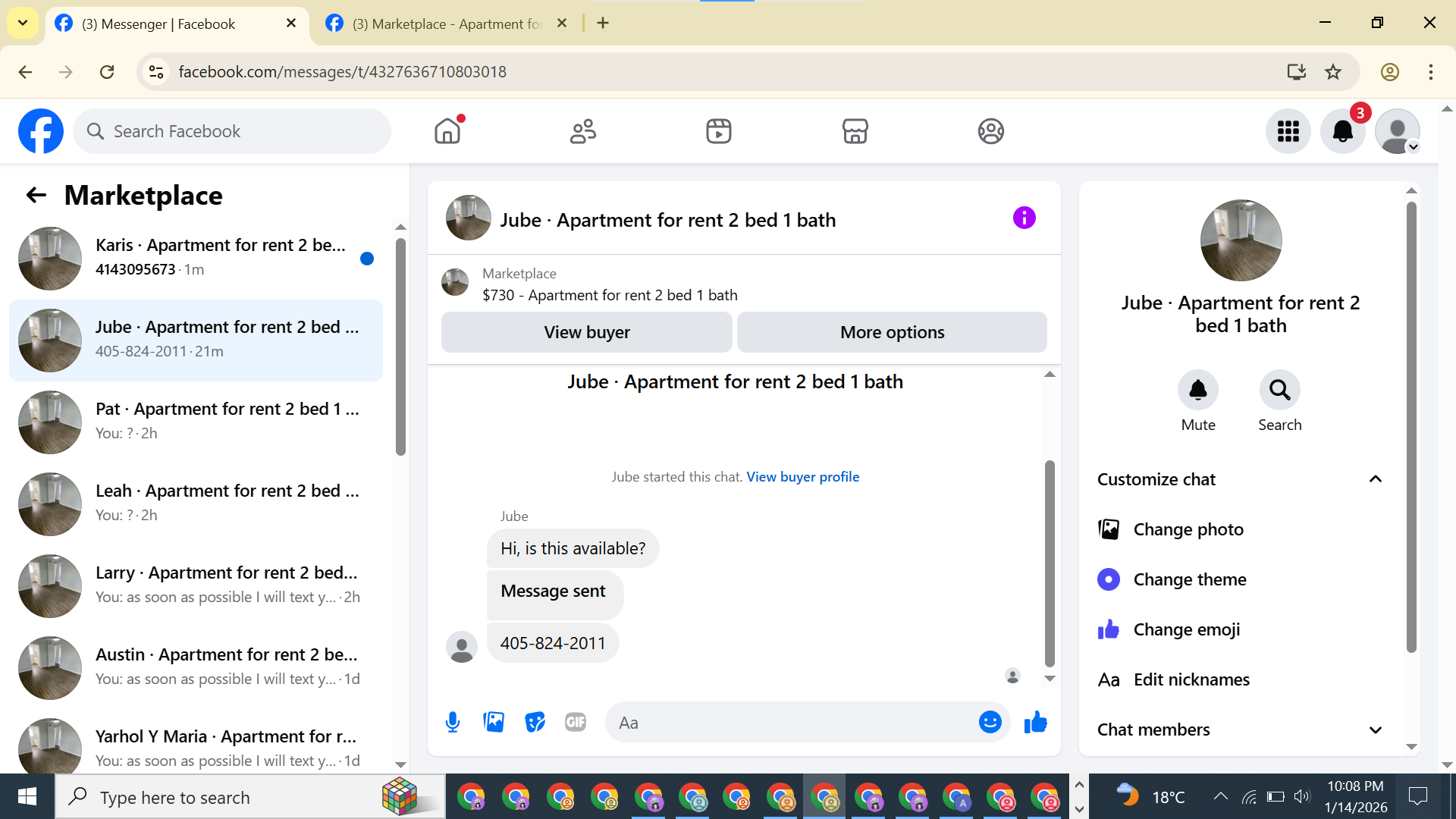Collapse the Customize chat section
The image size is (1456, 819).
[1375, 479]
